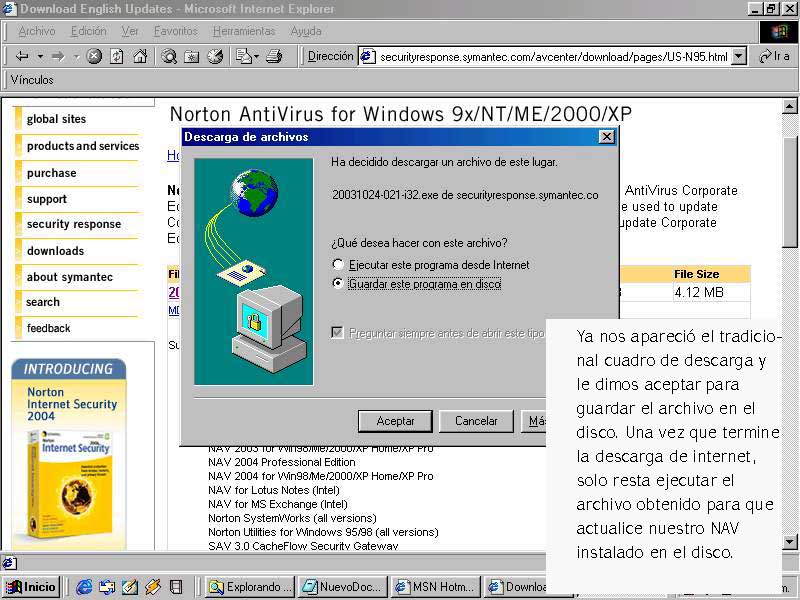The width and height of the screenshot is (800, 600).
Task: Open the purchase sidebar link
Action: (52, 173)
